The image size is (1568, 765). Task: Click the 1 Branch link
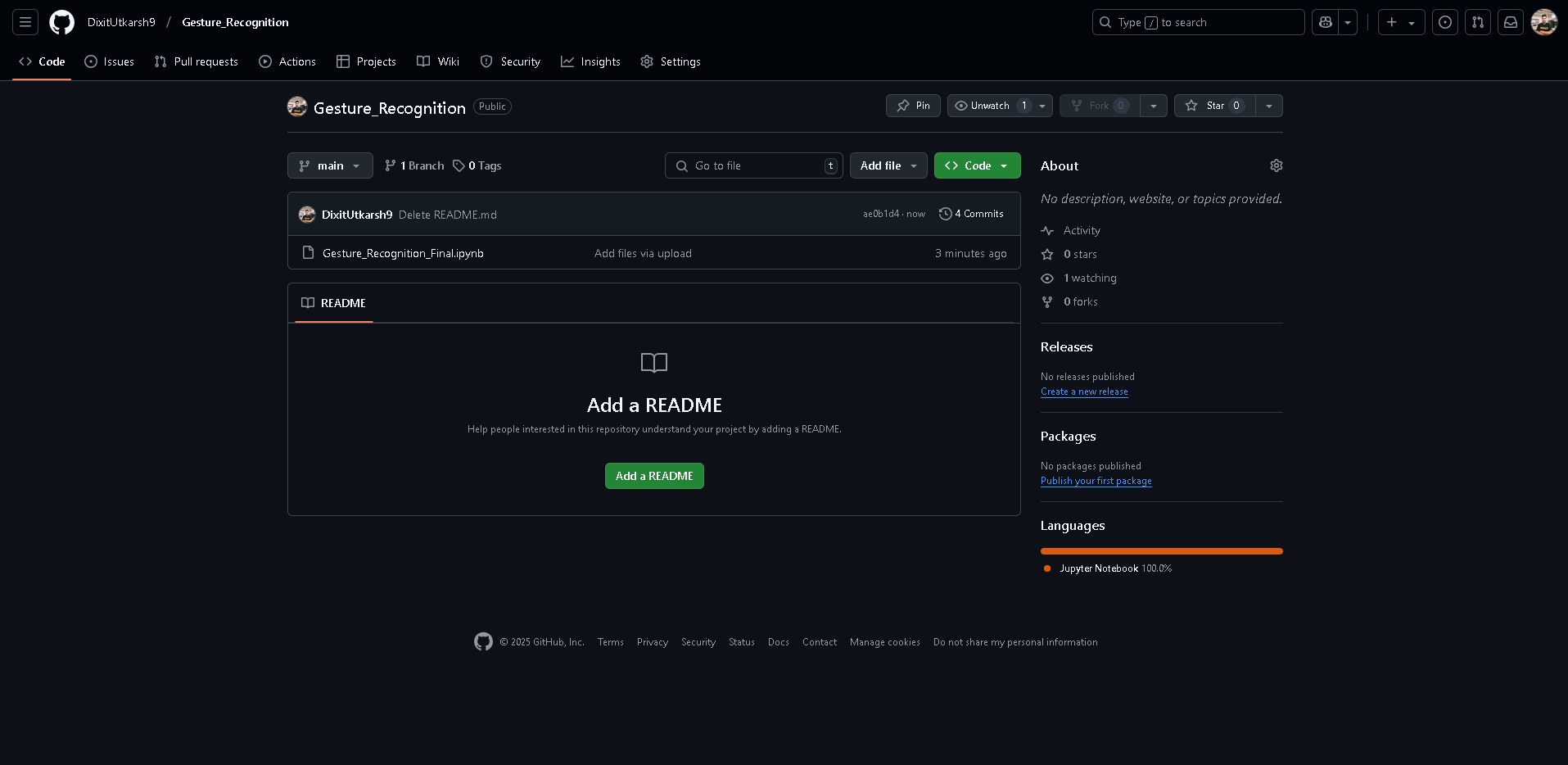coord(414,165)
